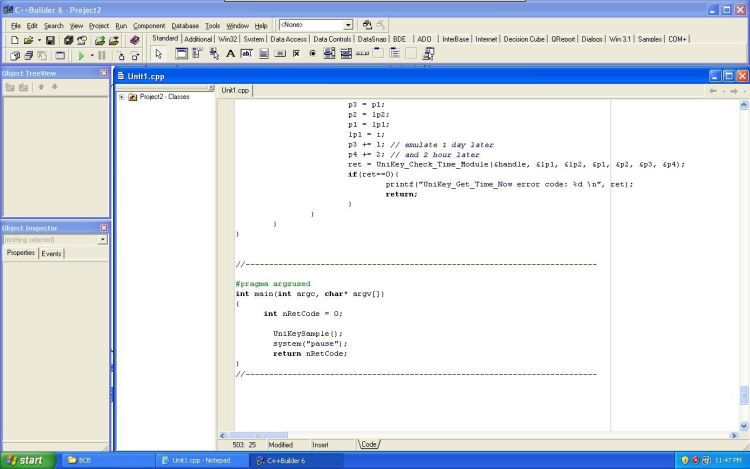Open Help contents book icon
This screenshot has height=469, width=750.
(134, 41)
